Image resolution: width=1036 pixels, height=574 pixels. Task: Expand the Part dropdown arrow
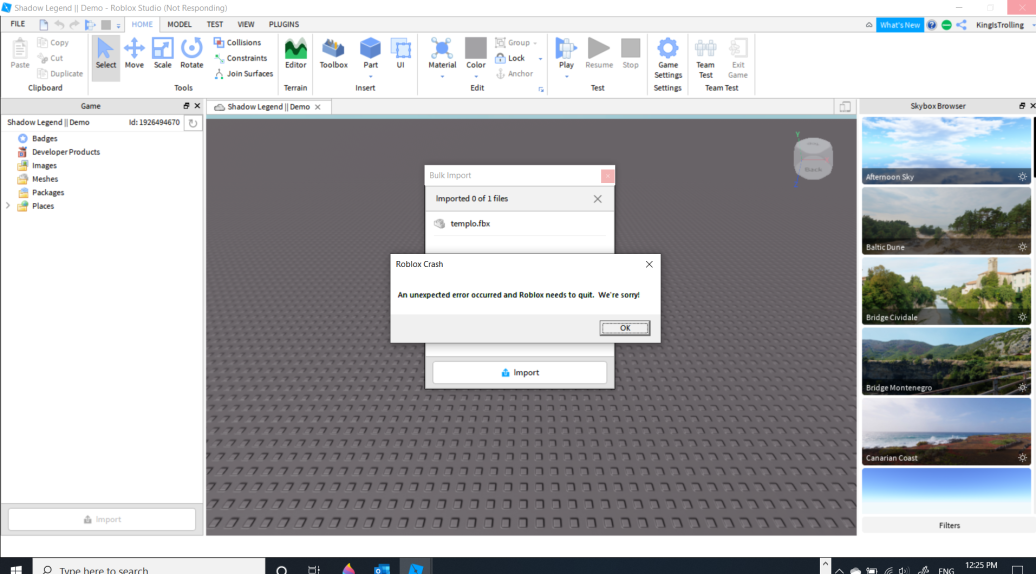(x=371, y=76)
